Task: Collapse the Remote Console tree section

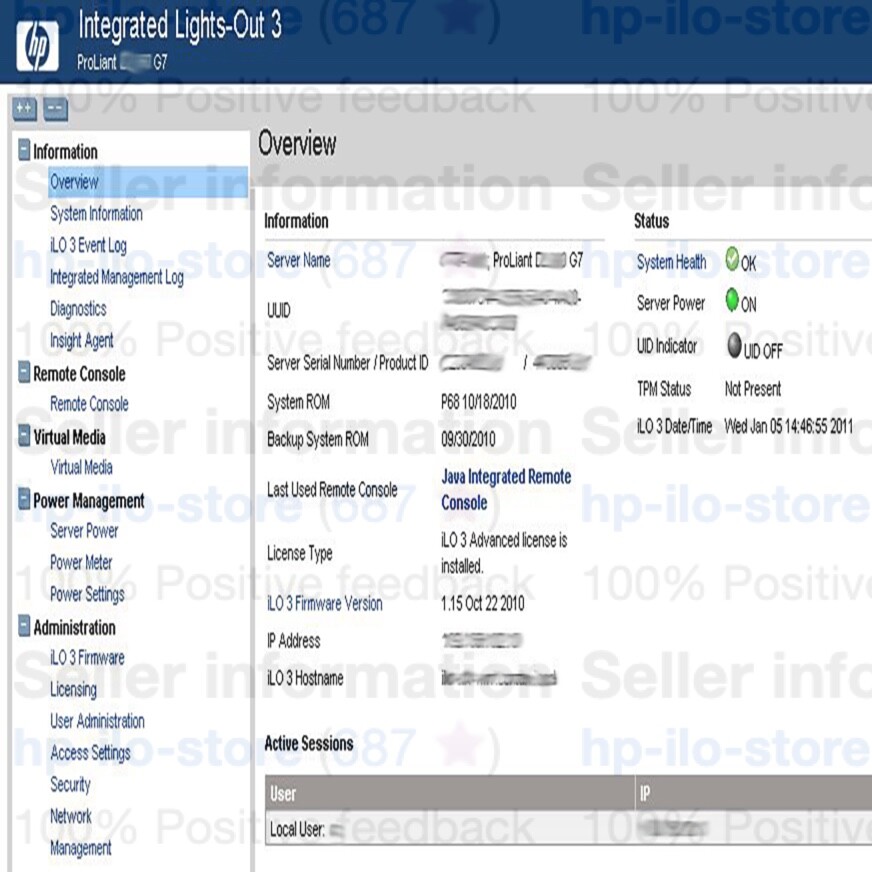Action: pos(24,372)
